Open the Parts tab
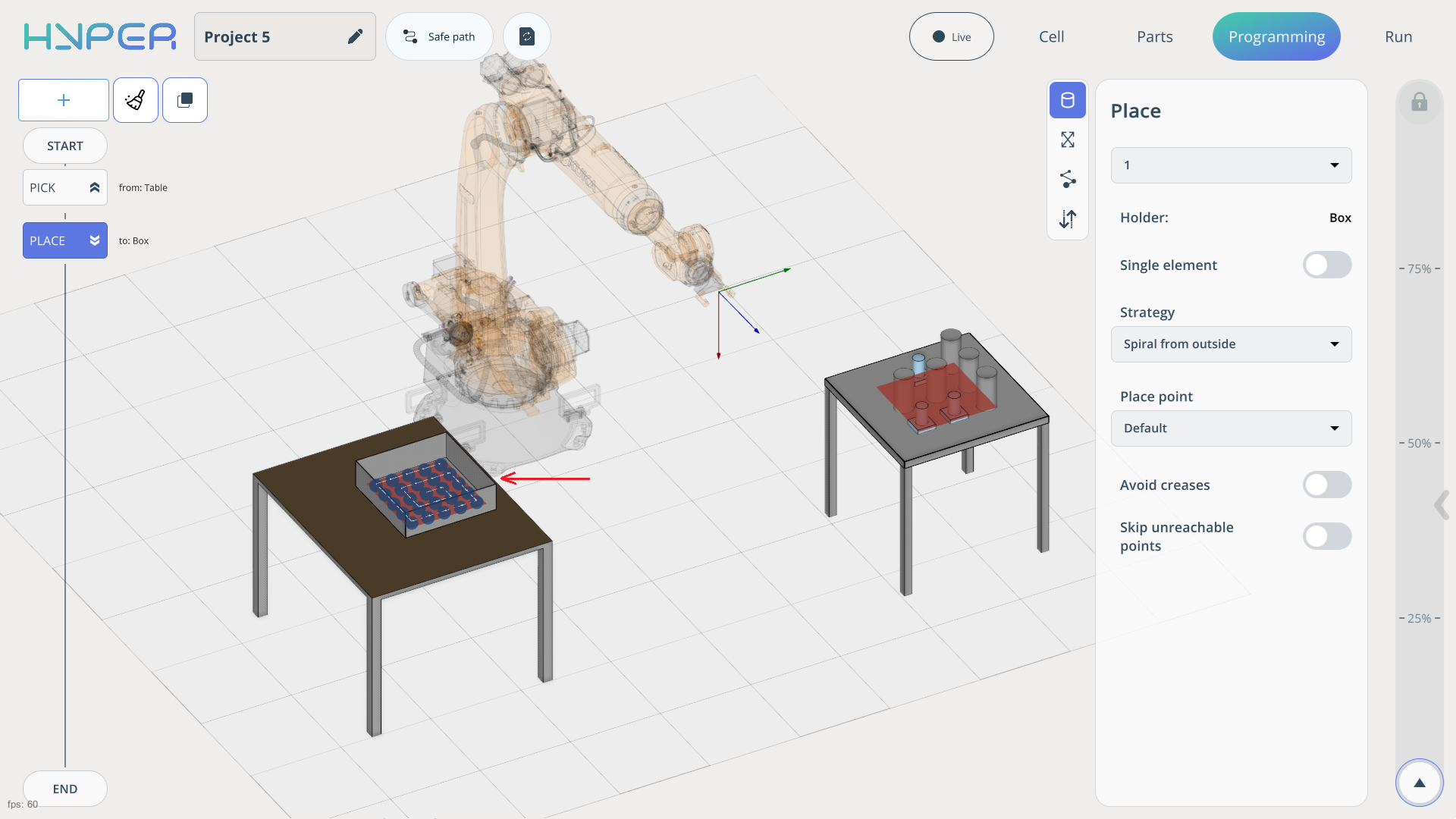This screenshot has width=1456, height=819. coord(1154,36)
